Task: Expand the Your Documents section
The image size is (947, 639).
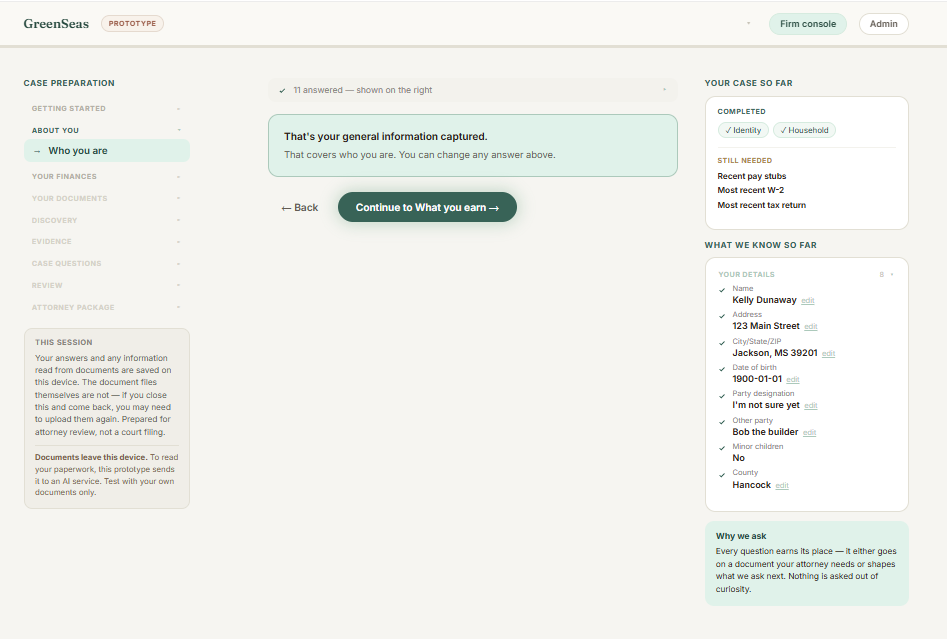Action: (x=107, y=198)
